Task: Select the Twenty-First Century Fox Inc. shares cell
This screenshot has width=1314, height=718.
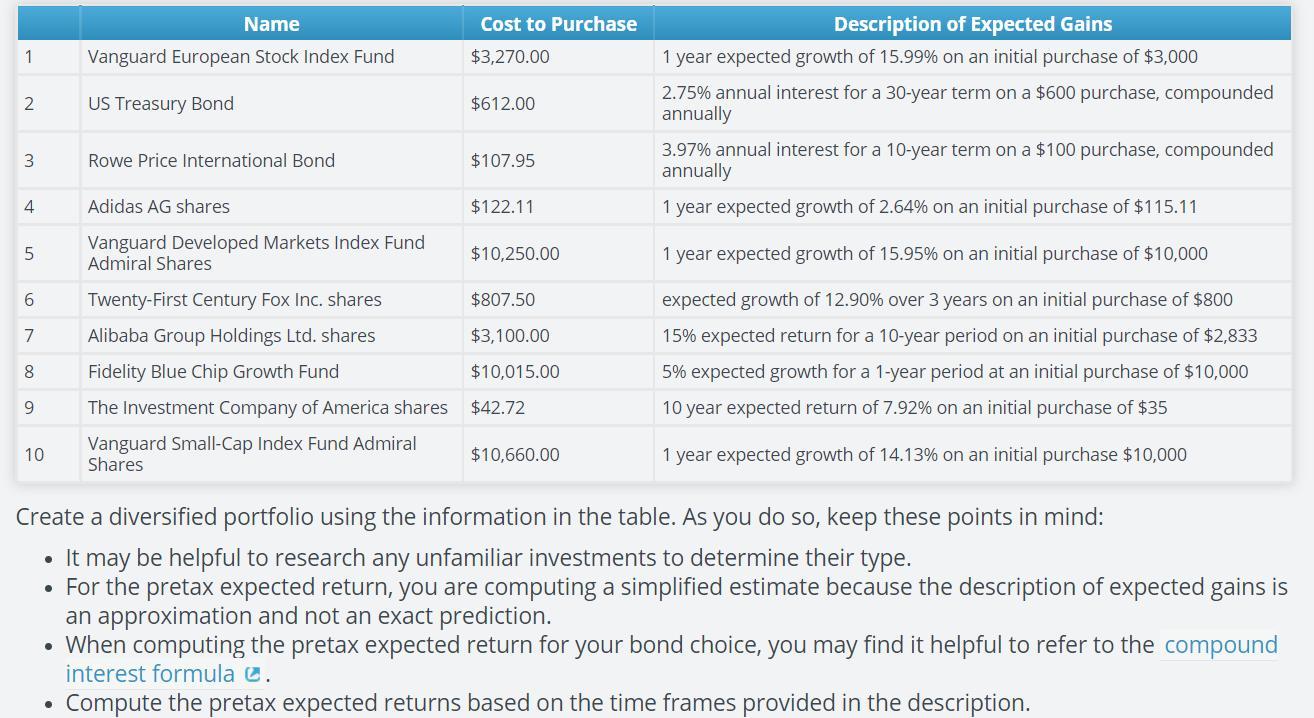Action: (234, 300)
